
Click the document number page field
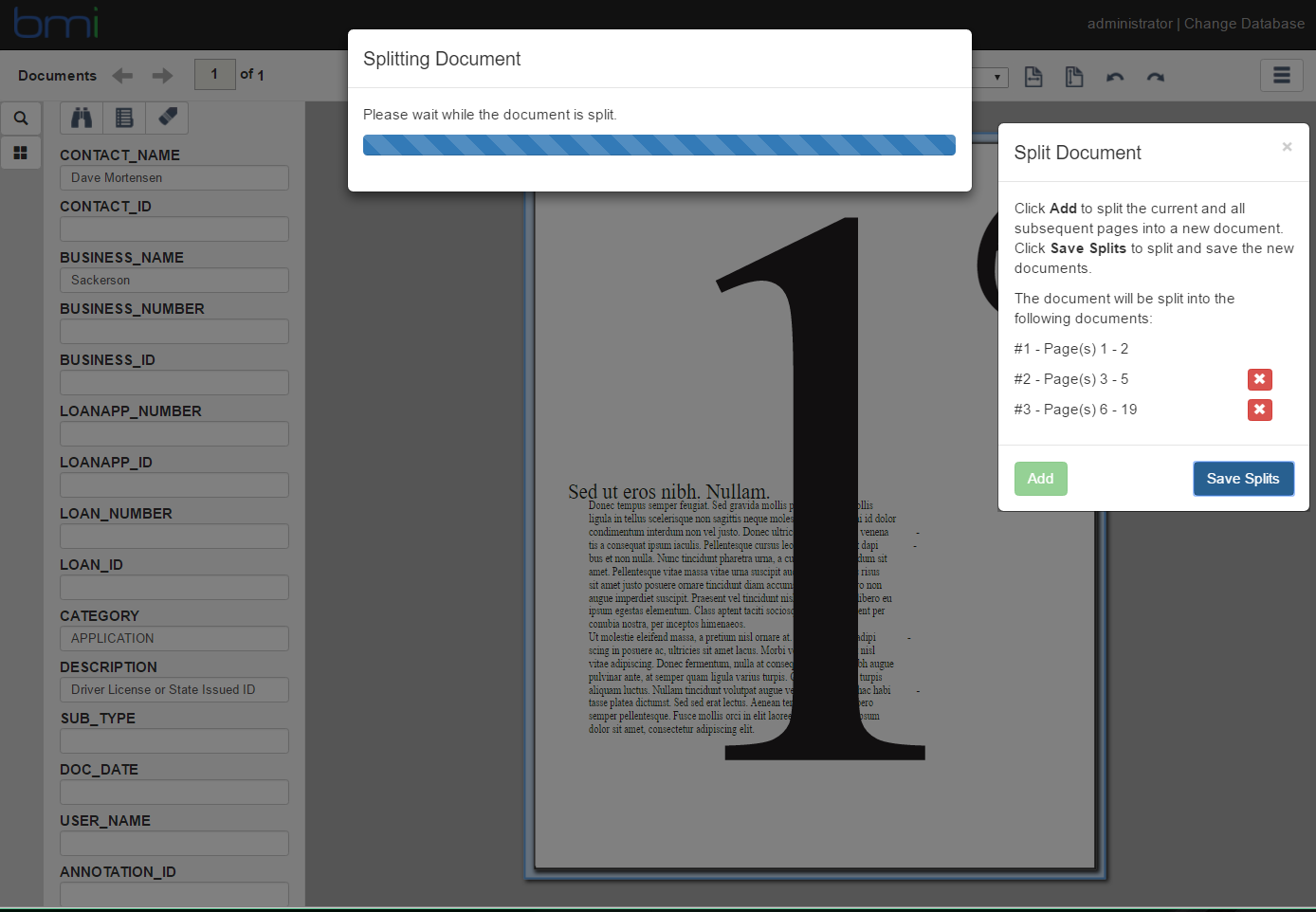[215, 74]
